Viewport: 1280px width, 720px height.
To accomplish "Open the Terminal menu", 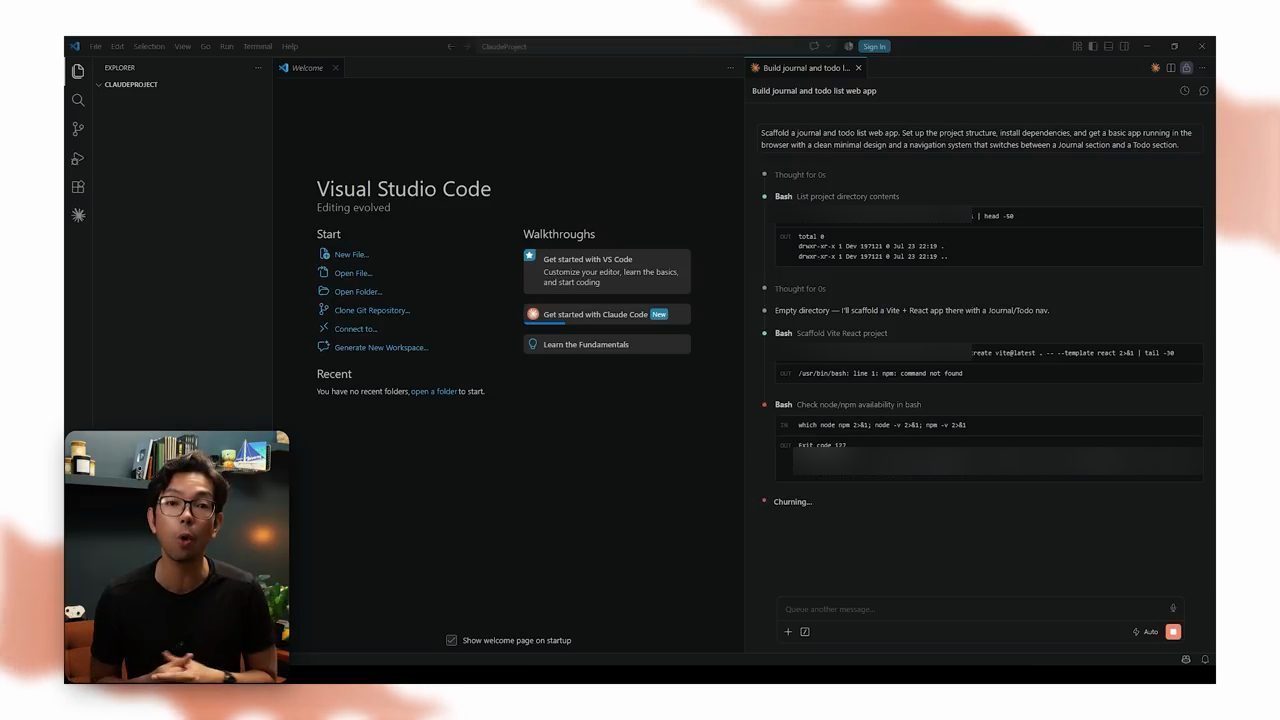I will tap(257, 46).
